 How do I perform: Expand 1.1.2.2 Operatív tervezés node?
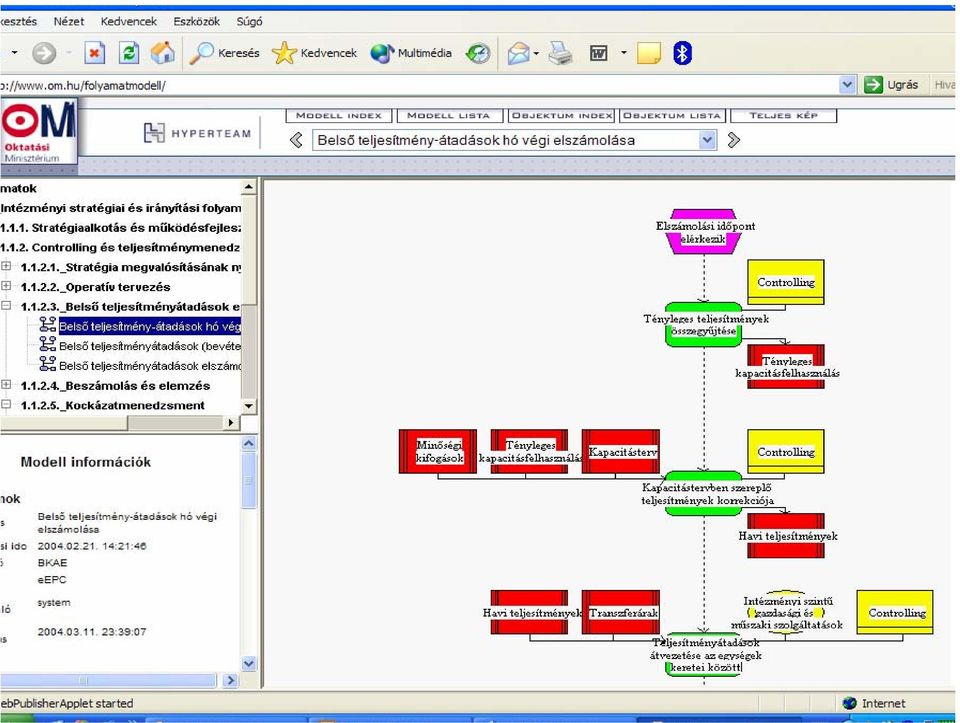(x=6, y=286)
